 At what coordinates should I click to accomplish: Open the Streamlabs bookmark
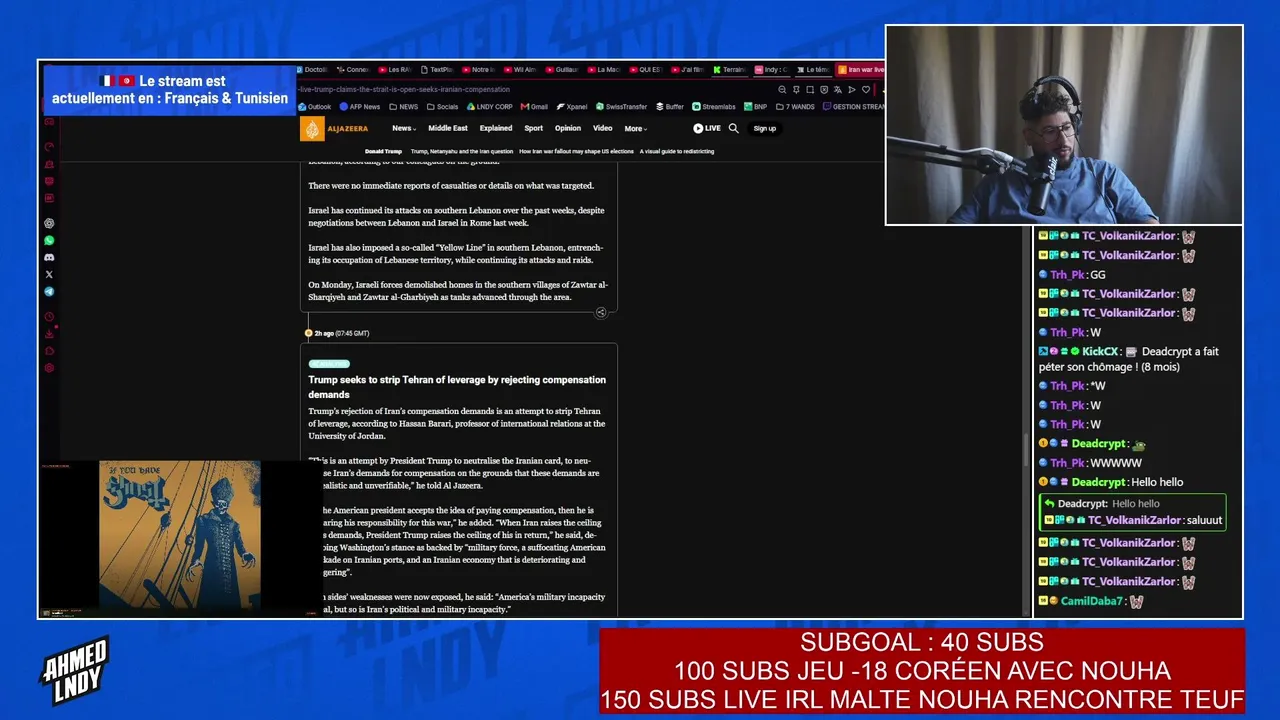pyautogui.click(x=714, y=106)
